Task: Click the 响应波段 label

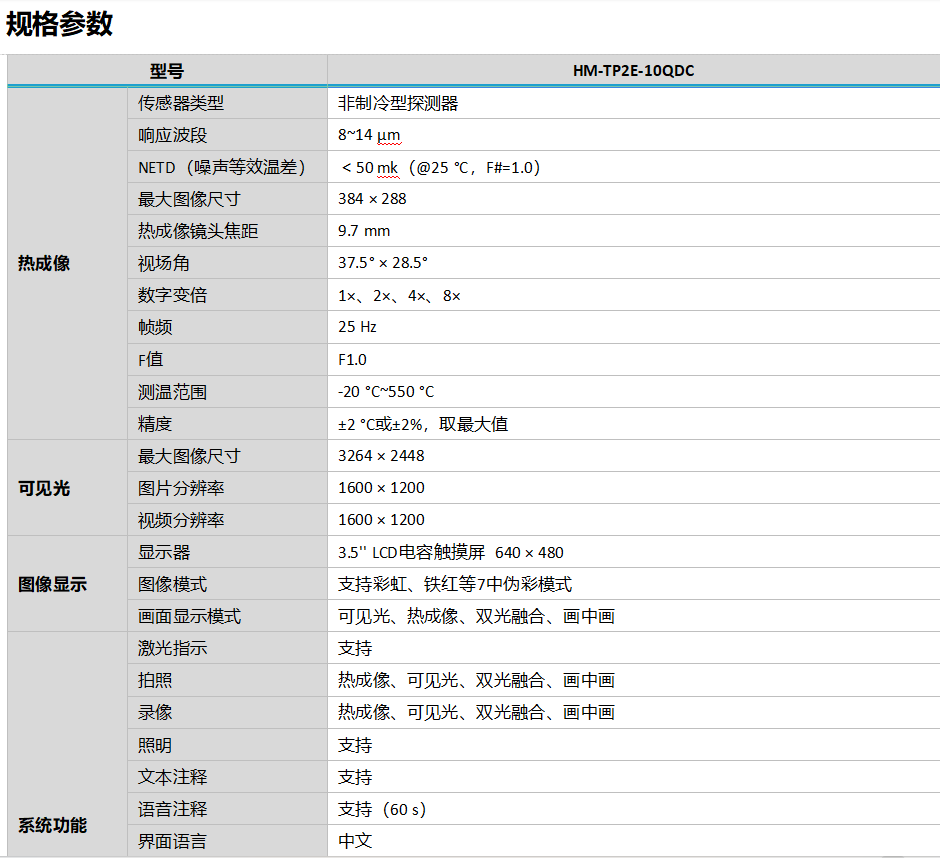Action: (x=173, y=135)
